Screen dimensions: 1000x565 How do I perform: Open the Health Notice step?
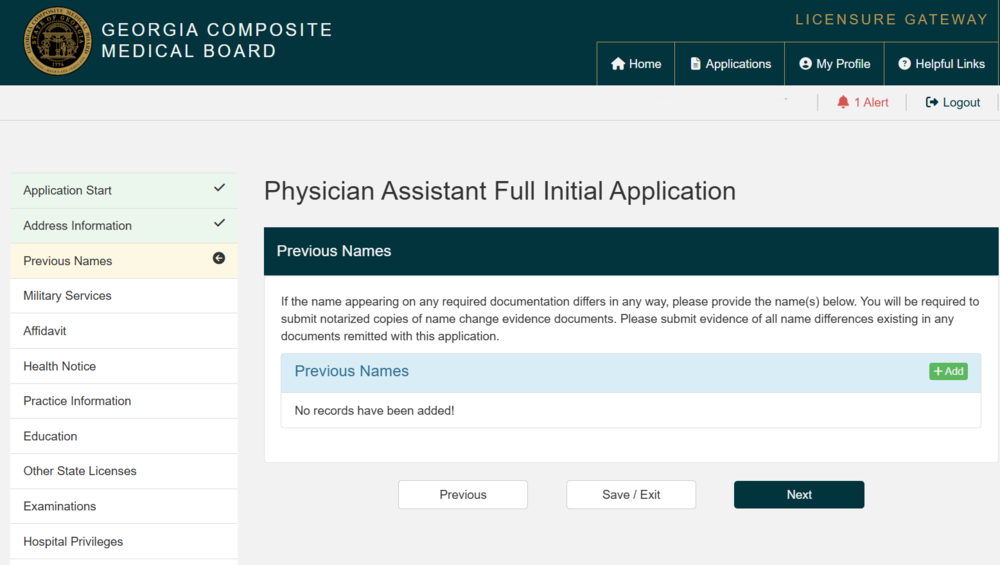point(60,366)
